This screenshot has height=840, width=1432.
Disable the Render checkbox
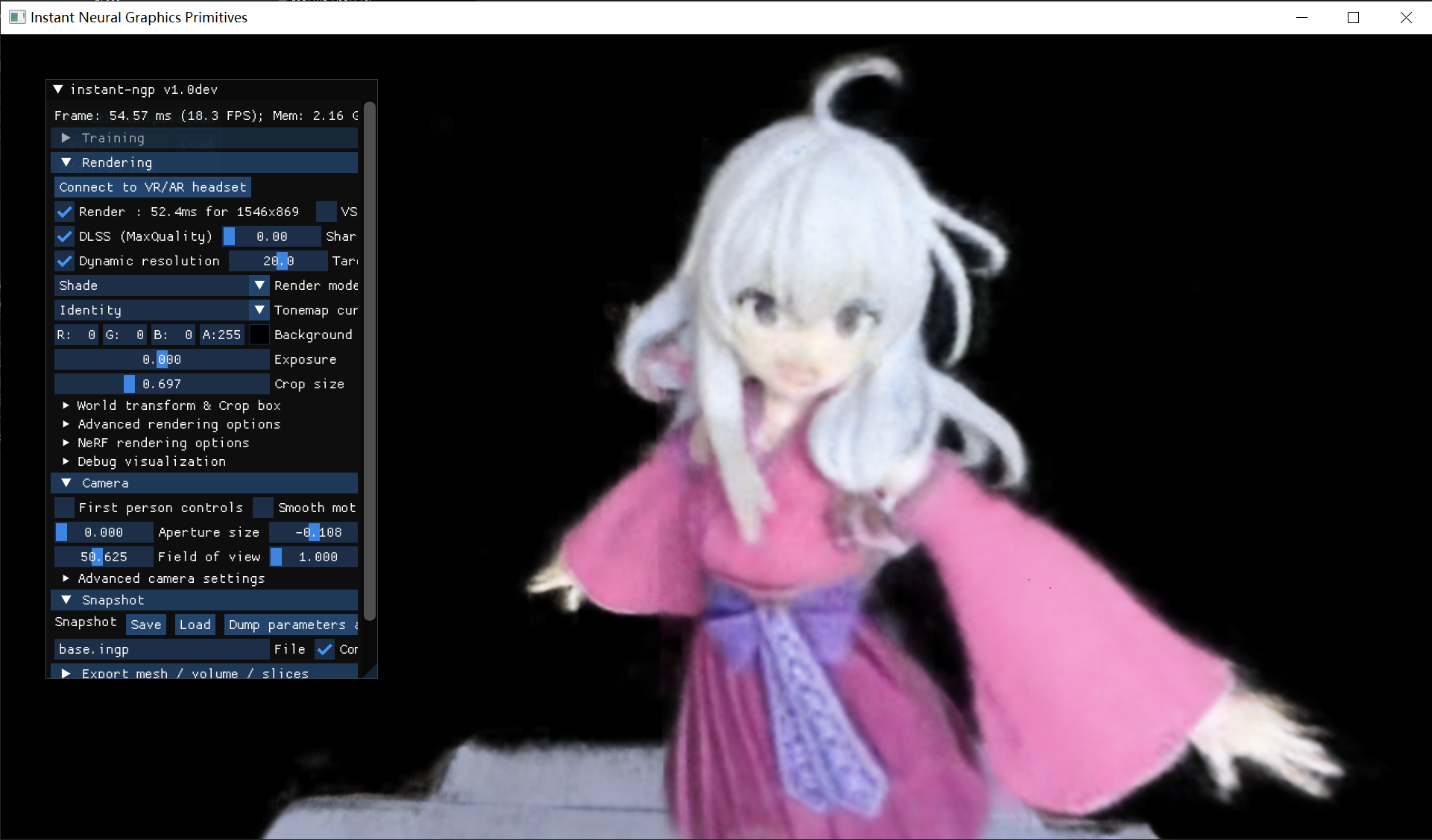pos(64,212)
